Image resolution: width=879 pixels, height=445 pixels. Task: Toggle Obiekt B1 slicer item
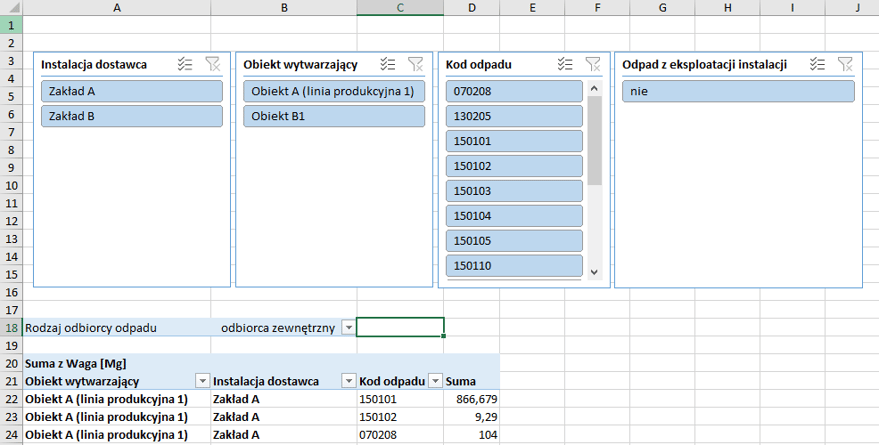(x=334, y=116)
